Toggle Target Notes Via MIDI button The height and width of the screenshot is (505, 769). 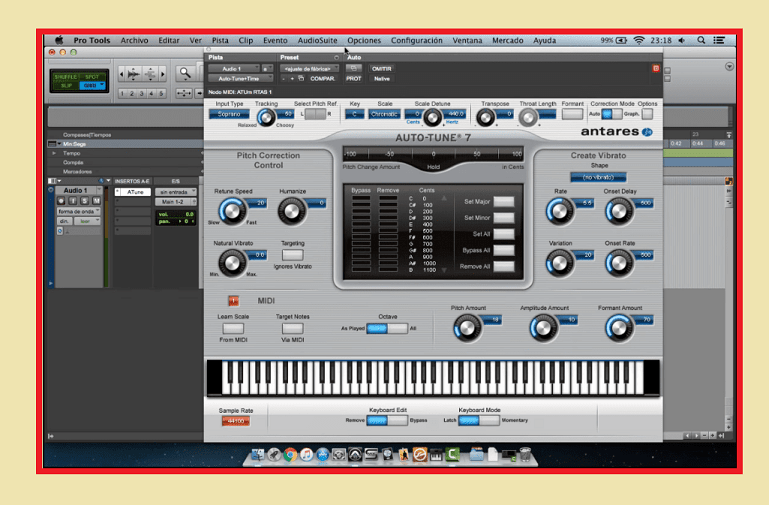pyautogui.click(x=292, y=328)
